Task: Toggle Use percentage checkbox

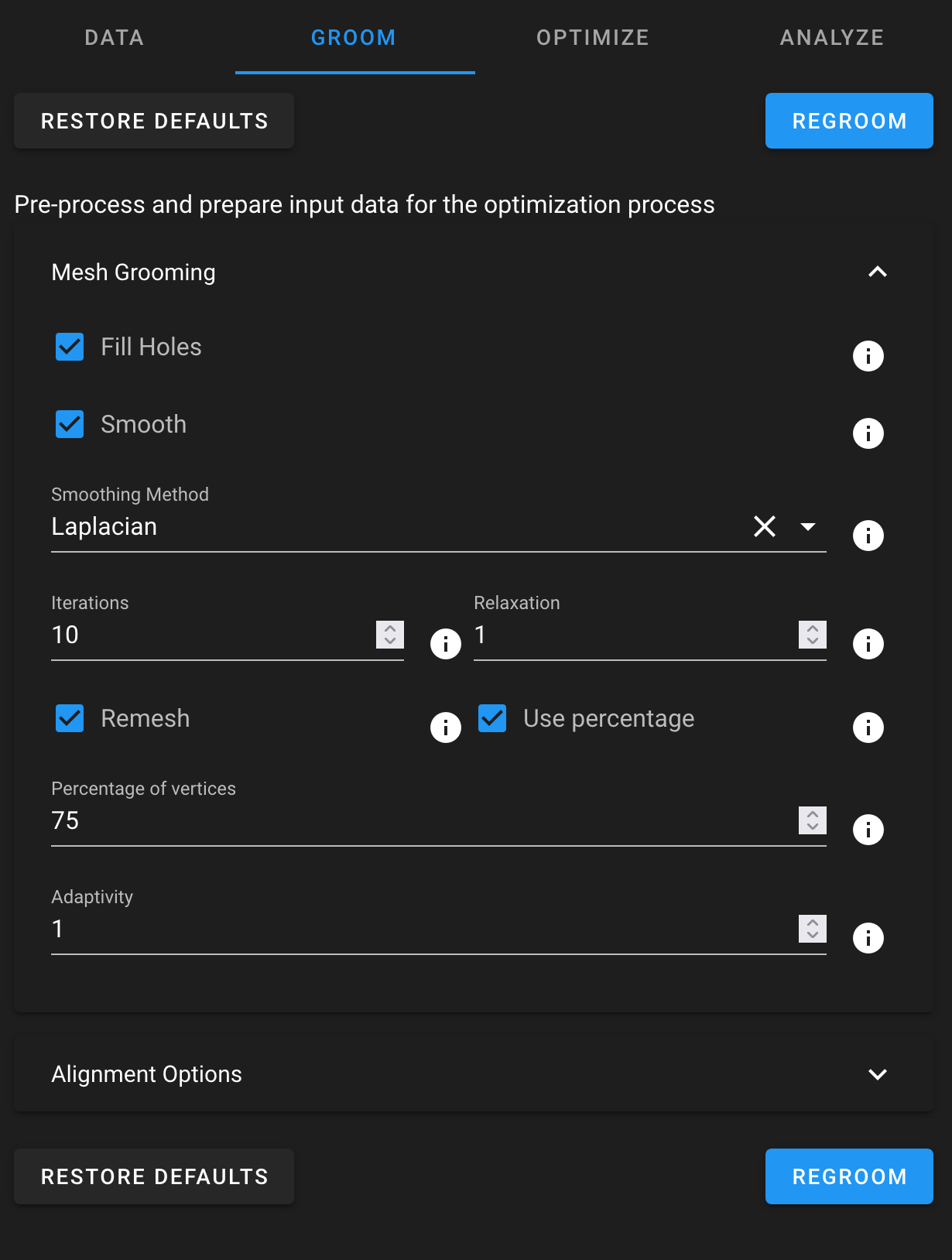Action: click(492, 718)
